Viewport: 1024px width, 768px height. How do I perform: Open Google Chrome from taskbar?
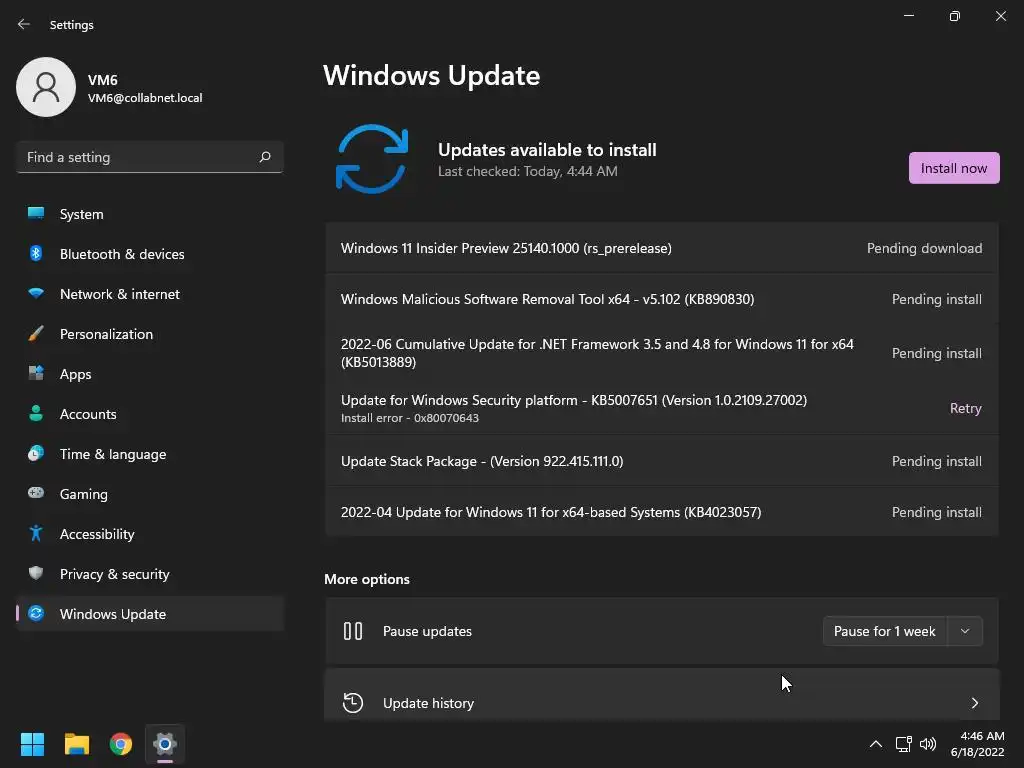pyautogui.click(x=121, y=744)
